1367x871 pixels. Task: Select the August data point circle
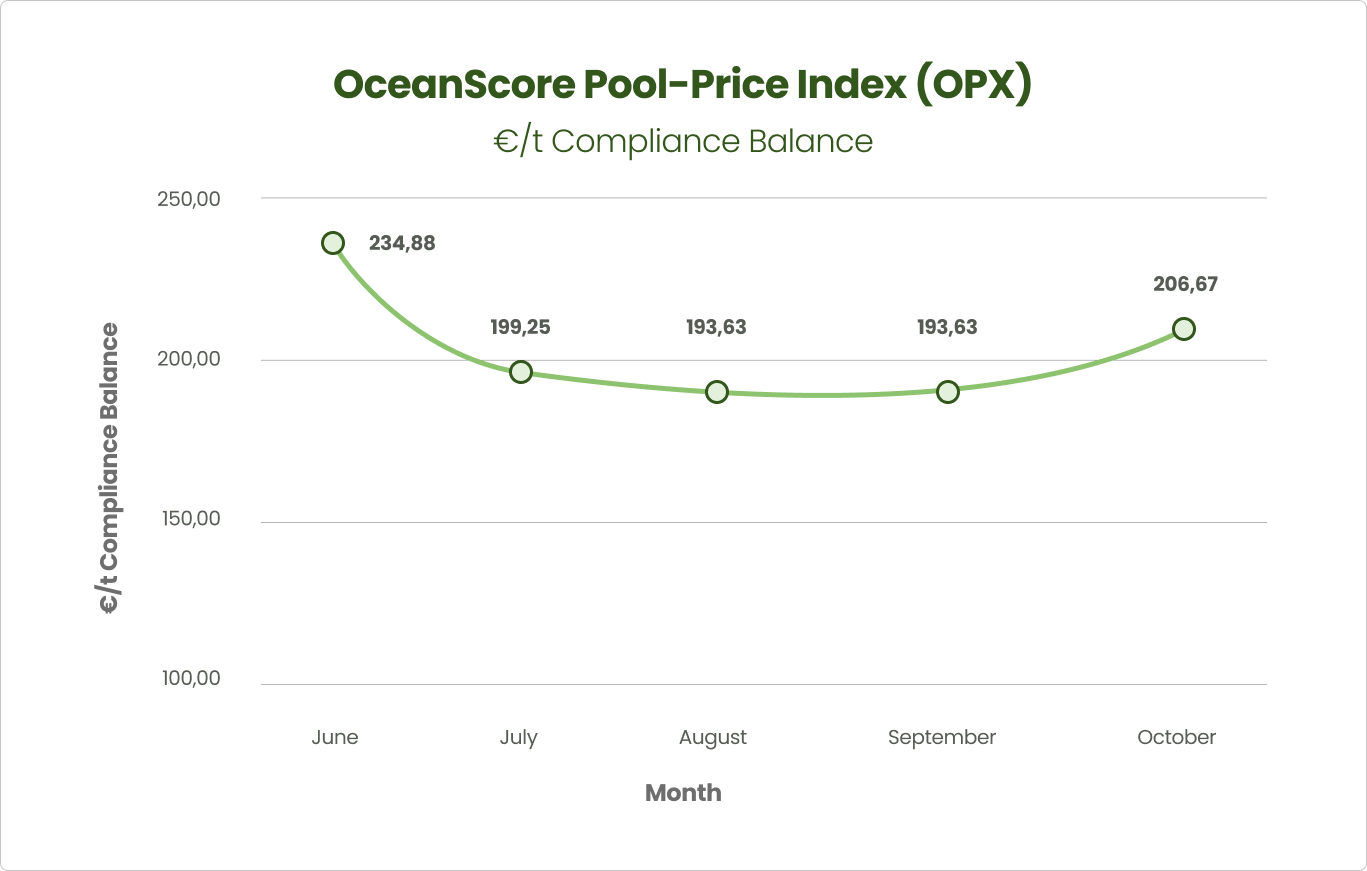pos(716,392)
